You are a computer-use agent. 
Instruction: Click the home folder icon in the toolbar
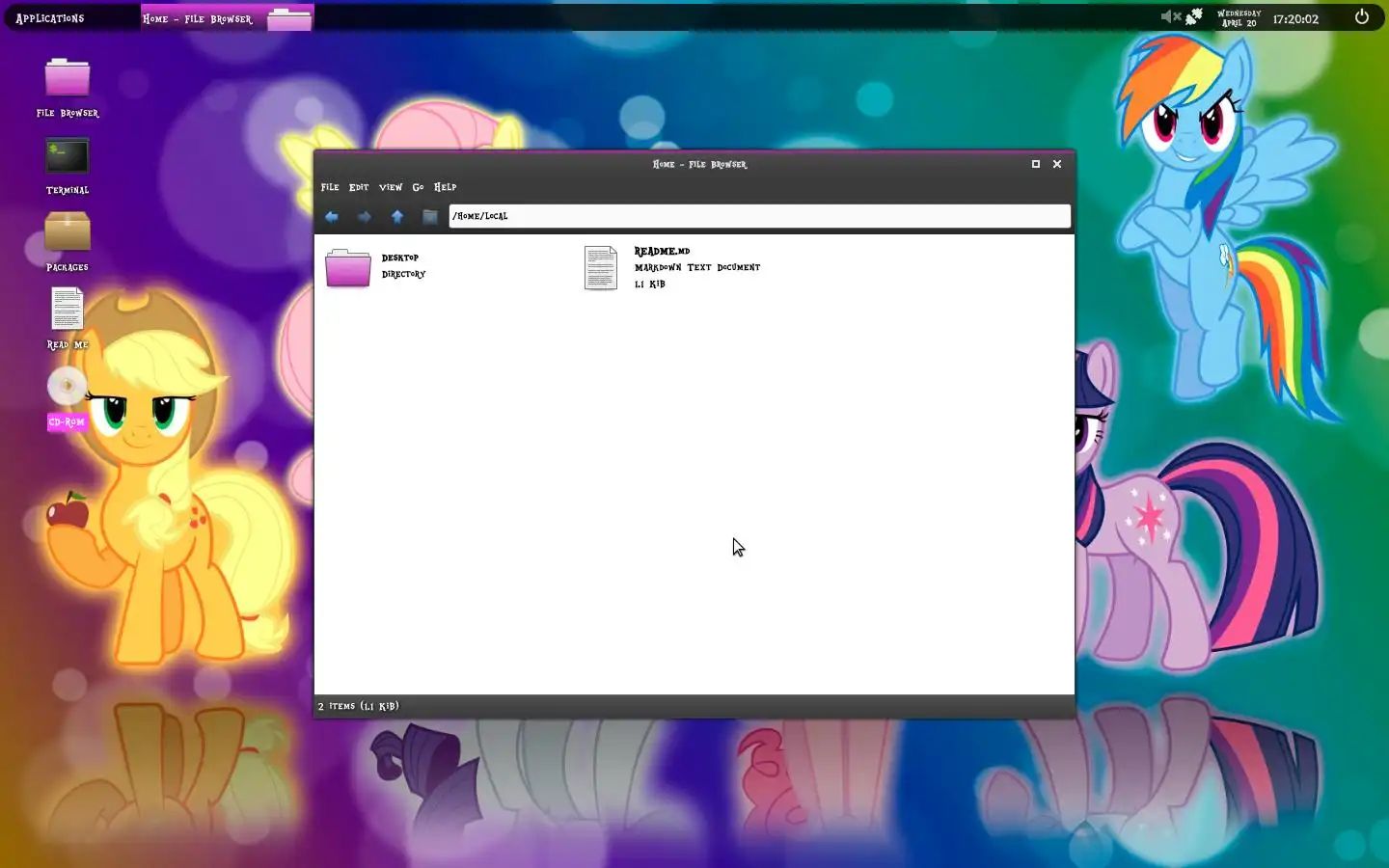[x=430, y=217]
